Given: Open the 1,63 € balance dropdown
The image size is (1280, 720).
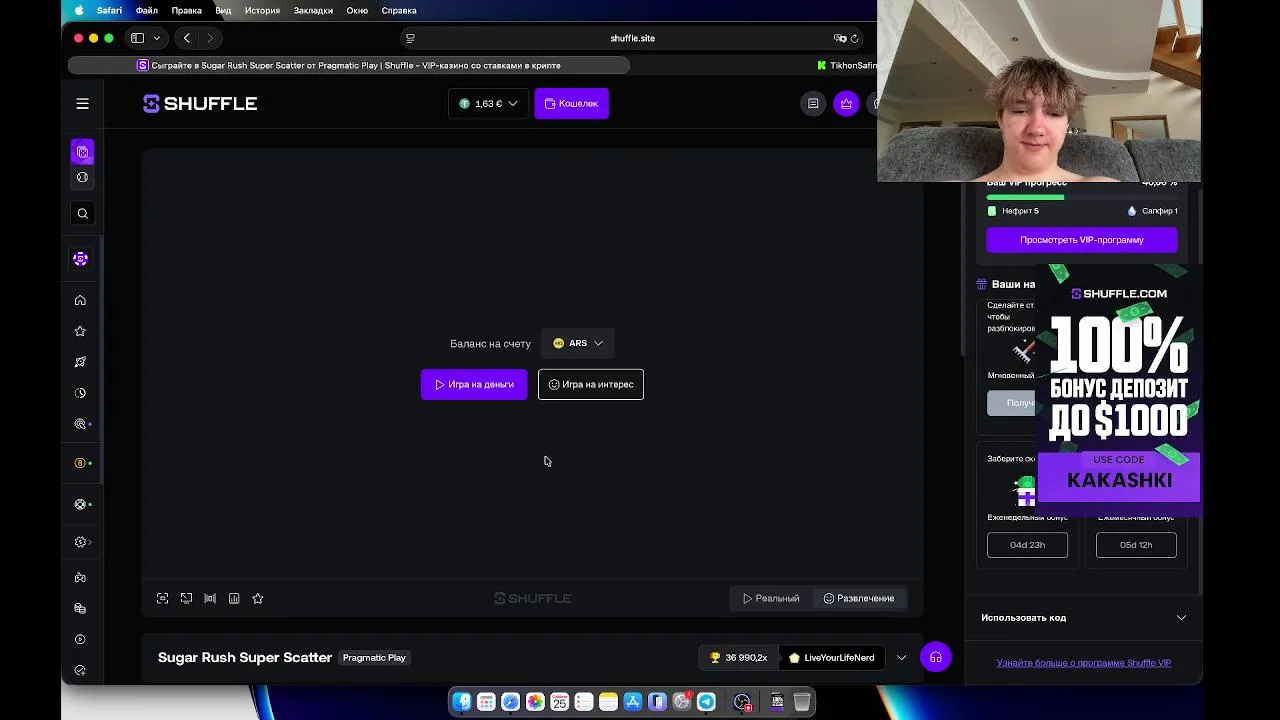Looking at the screenshot, I should (488, 104).
